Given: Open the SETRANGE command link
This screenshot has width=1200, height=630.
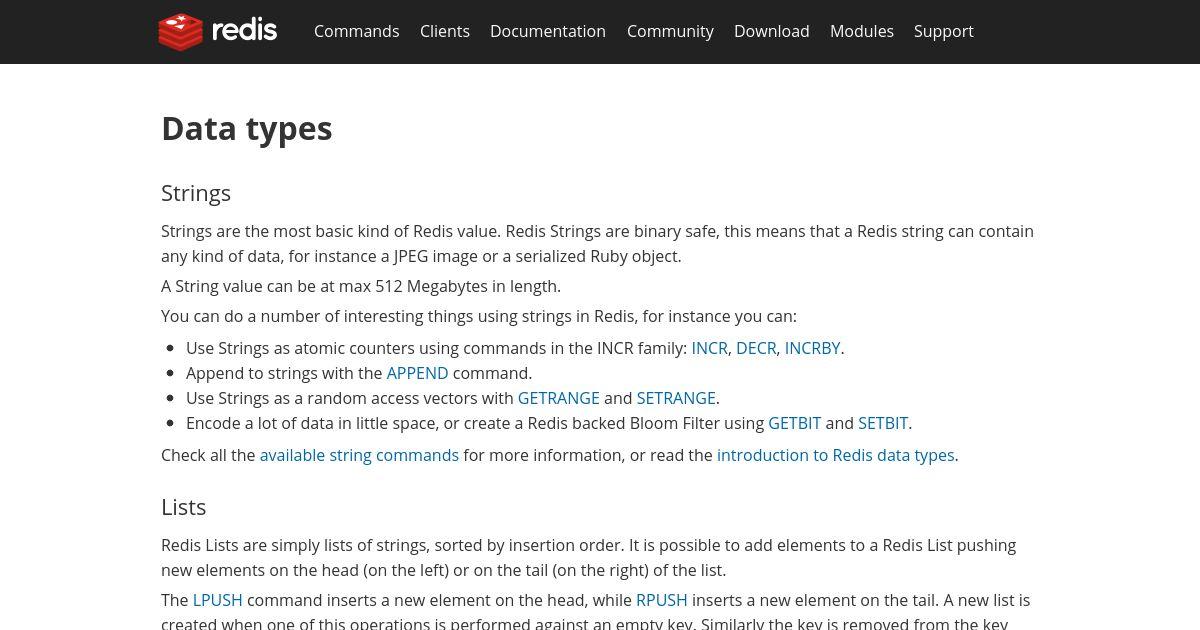Looking at the screenshot, I should (676, 398).
